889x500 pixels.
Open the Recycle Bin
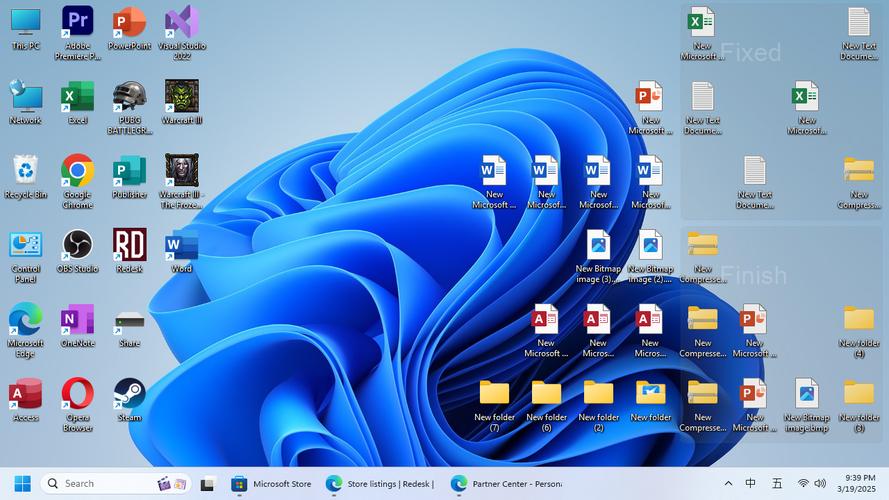click(26, 177)
